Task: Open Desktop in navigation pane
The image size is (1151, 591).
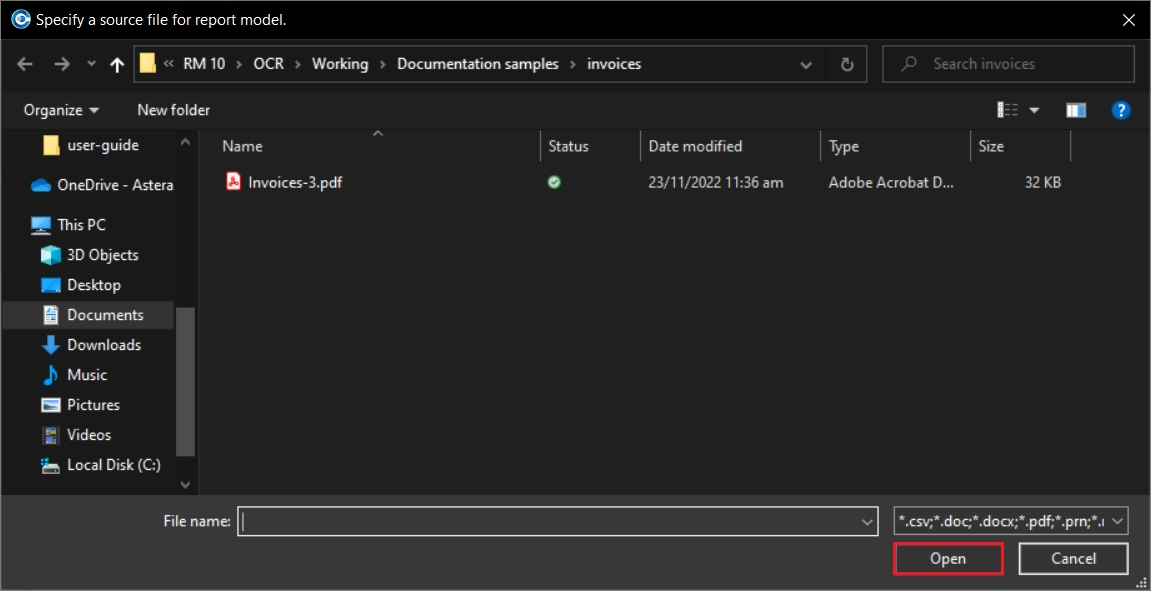Action: (81, 285)
